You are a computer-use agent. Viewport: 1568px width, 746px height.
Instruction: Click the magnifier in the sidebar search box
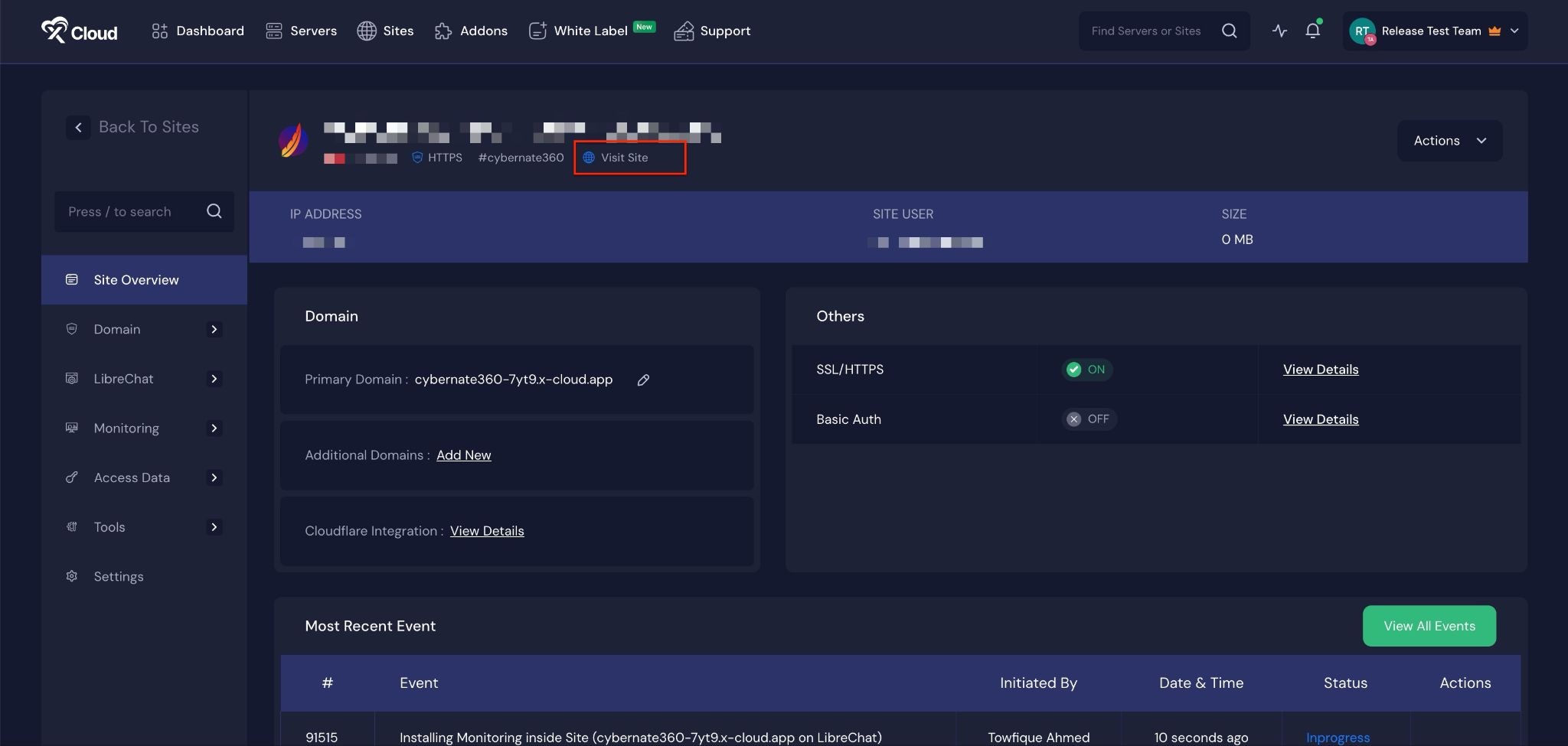point(214,211)
